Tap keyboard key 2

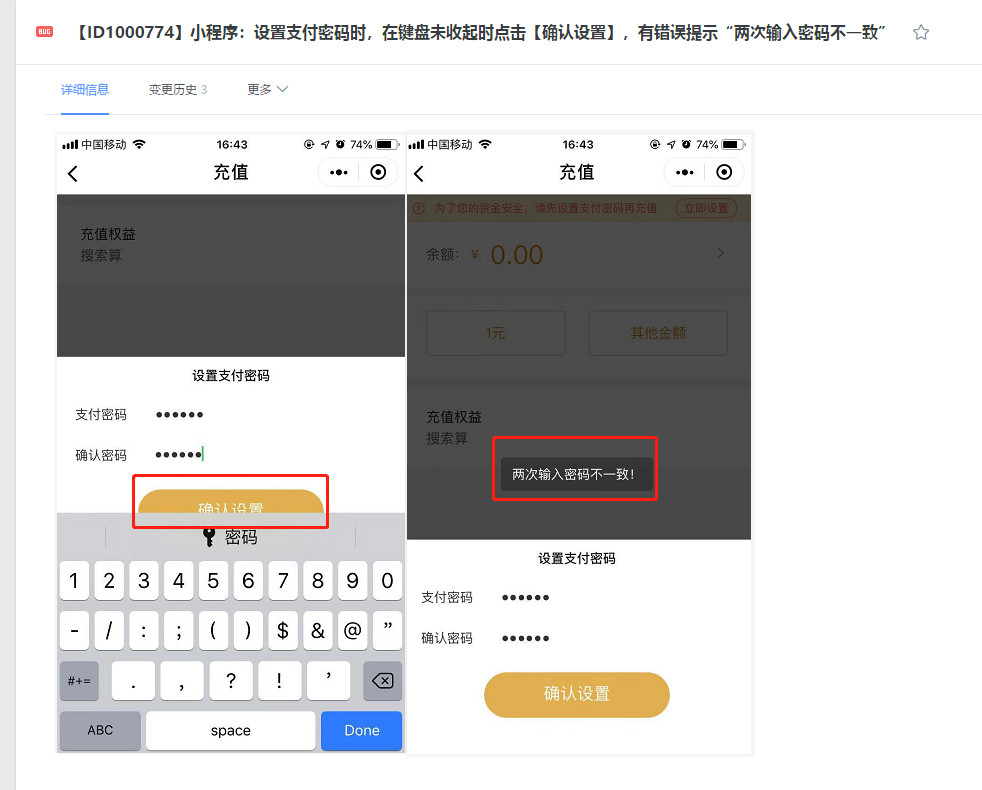click(x=109, y=581)
